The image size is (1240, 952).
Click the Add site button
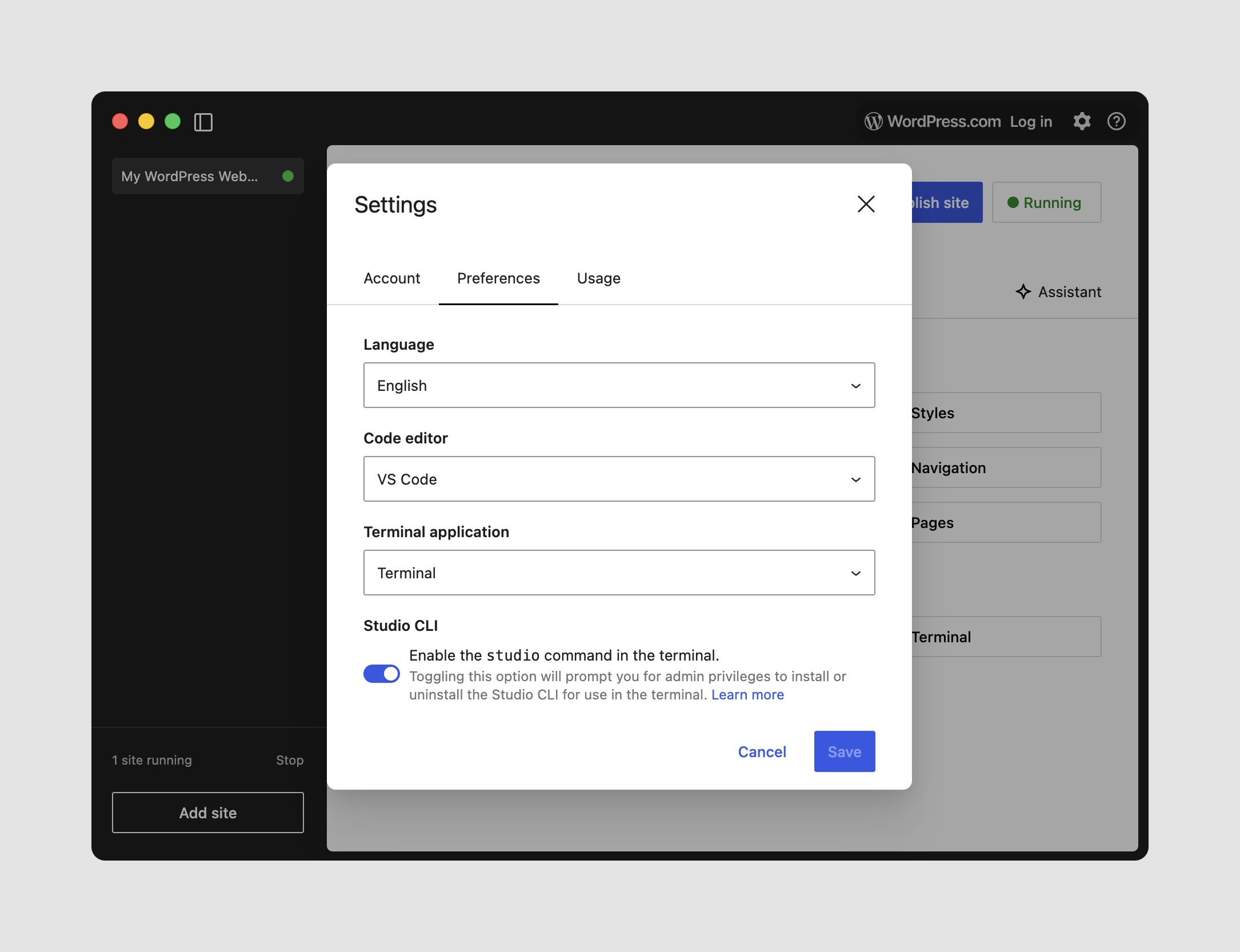tap(207, 813)
